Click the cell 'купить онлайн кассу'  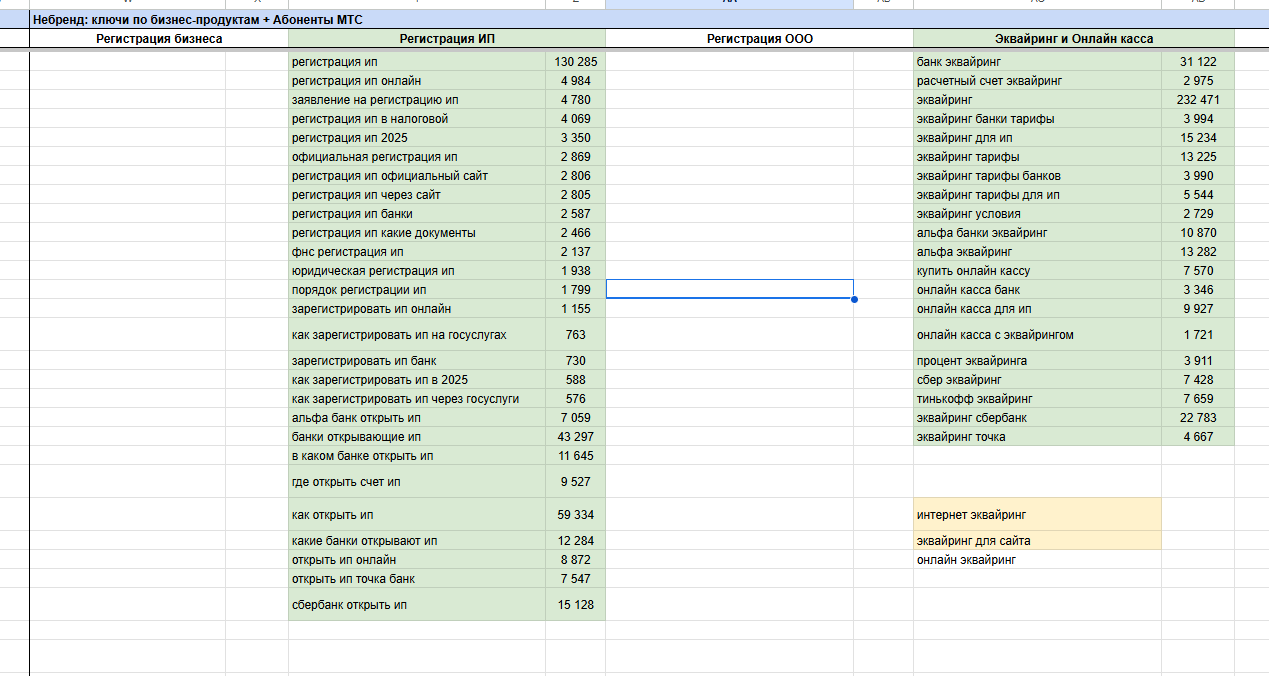click(x=1038, y=271)
